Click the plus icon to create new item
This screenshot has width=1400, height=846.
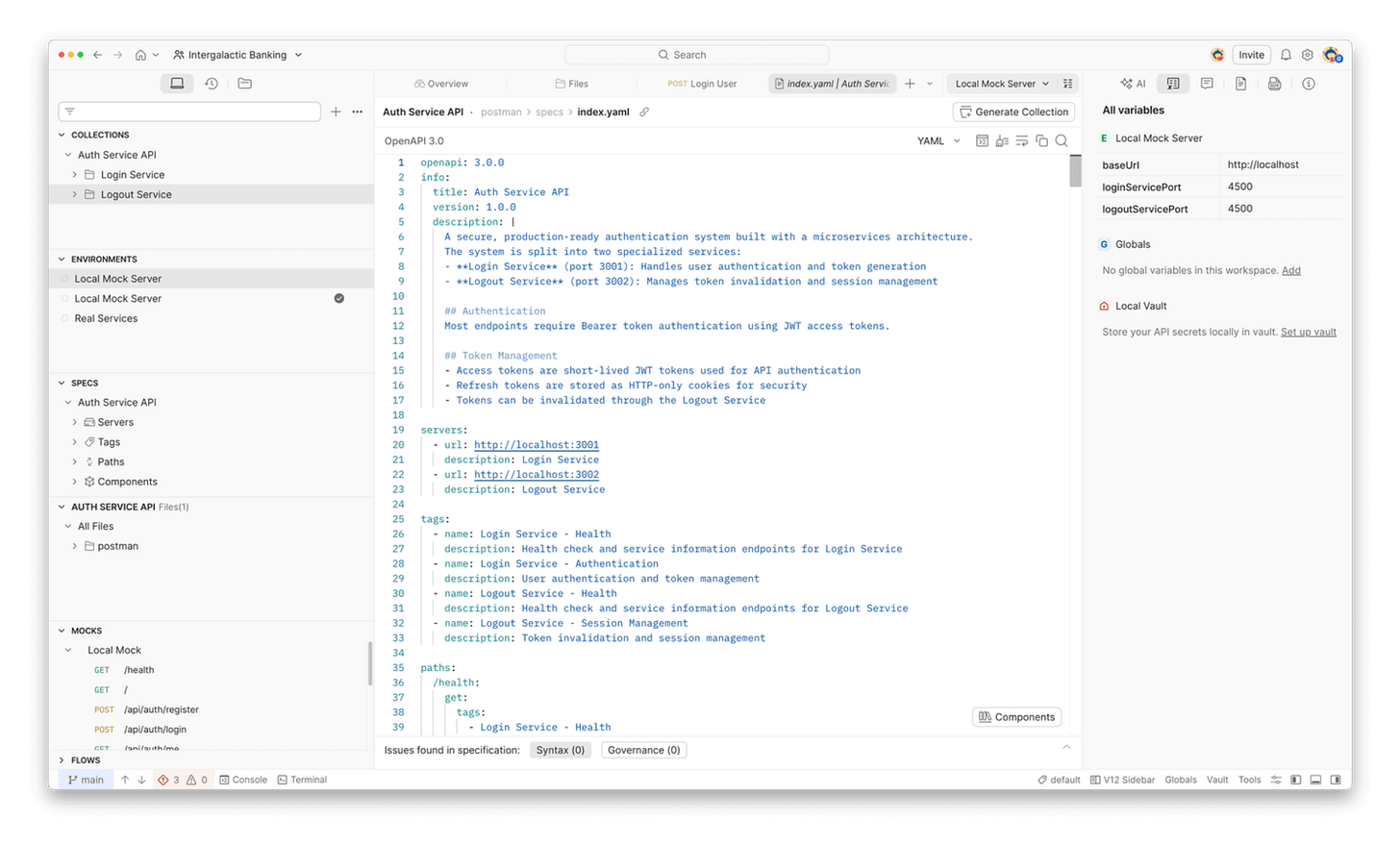tap(336, 112)
